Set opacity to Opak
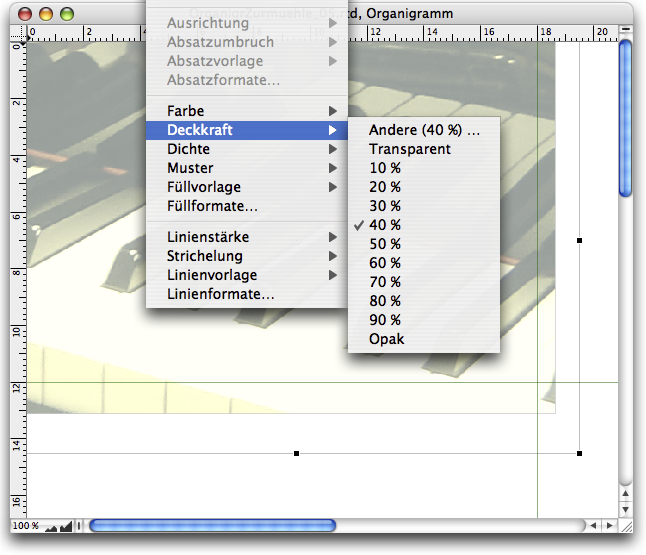Viewport: 646px width, 555px height. [x=386, y=339]
